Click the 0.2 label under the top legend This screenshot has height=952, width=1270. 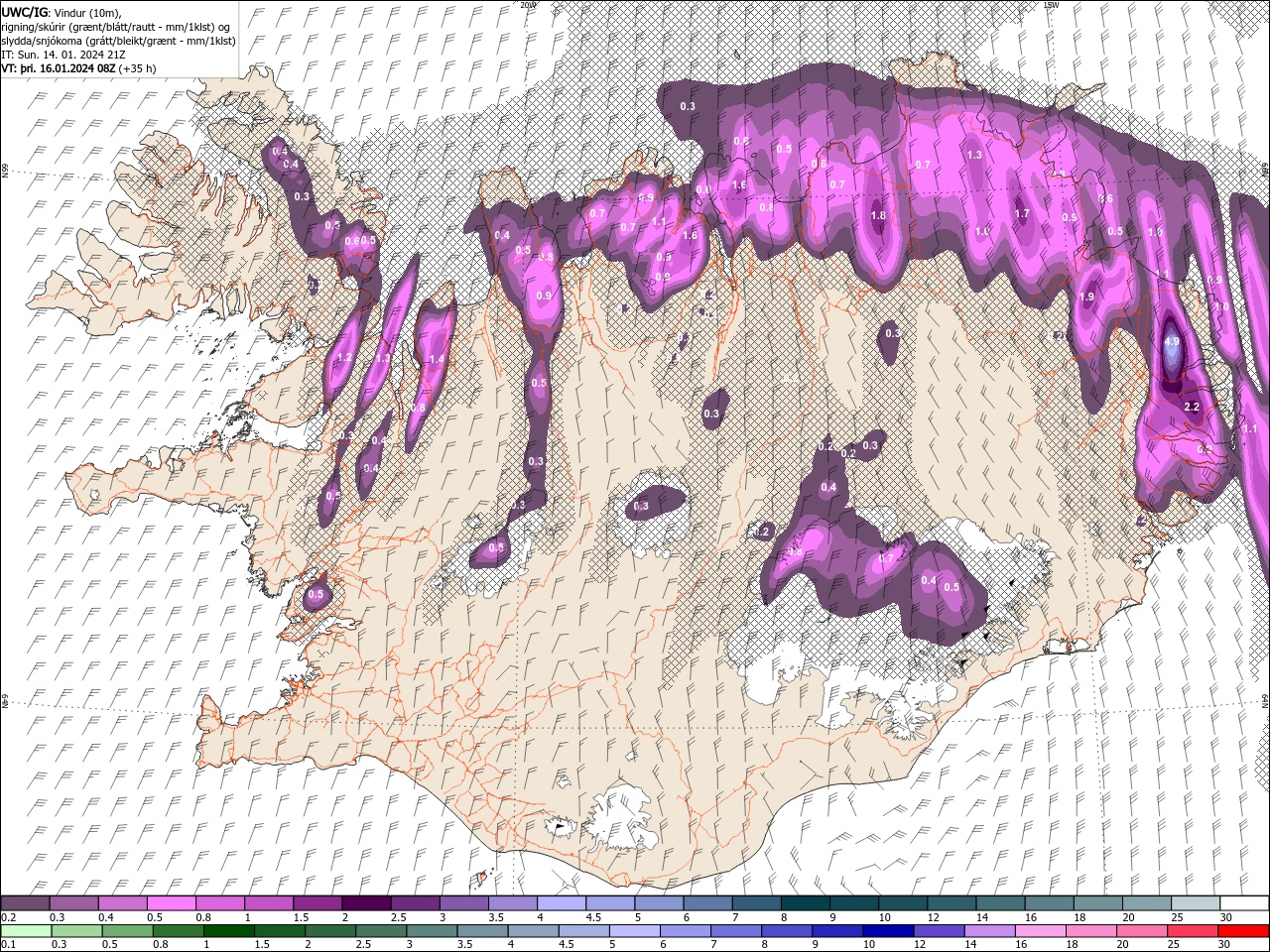coord(8,917)
